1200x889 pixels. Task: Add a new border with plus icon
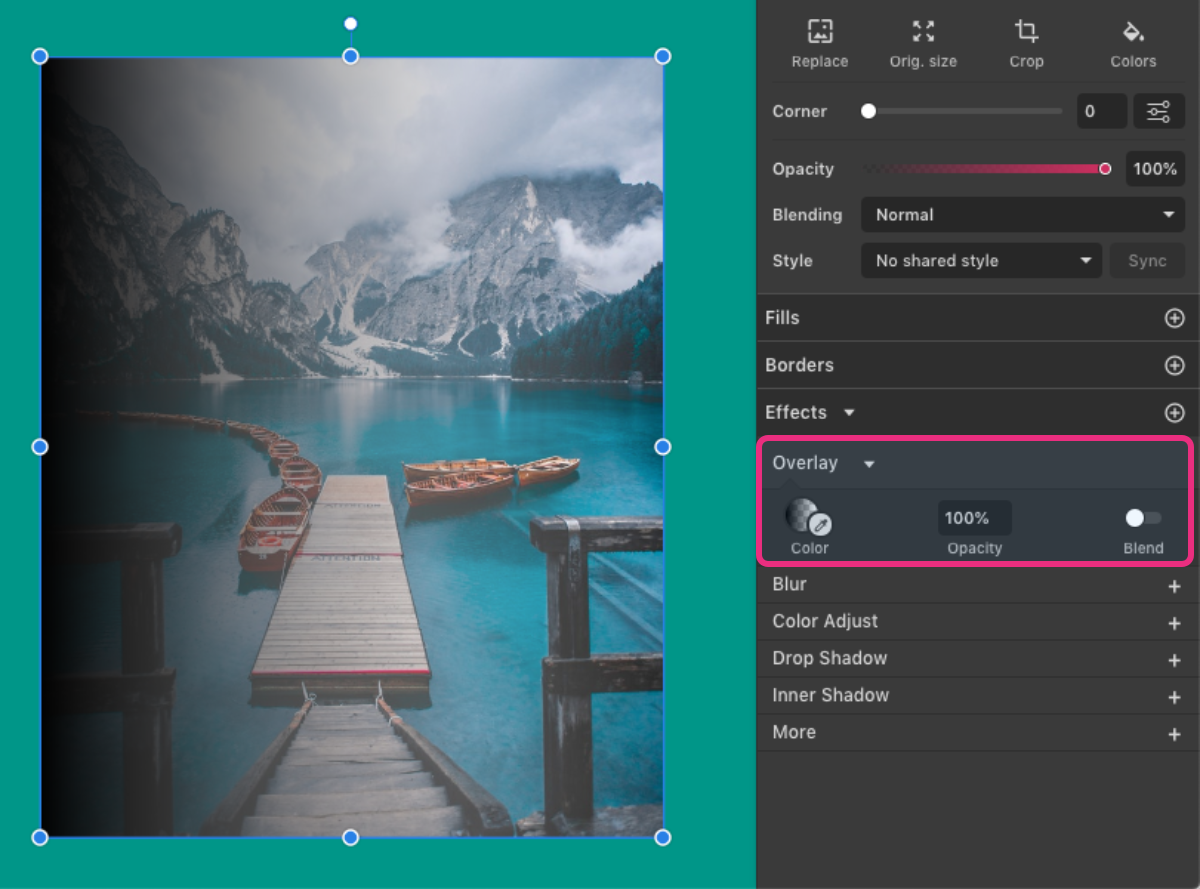pyautogui.click(x=1174, y=366)
